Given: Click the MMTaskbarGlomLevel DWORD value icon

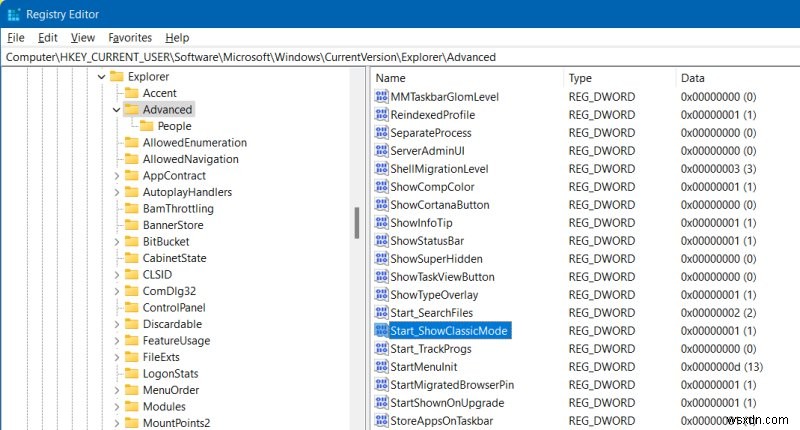Looking at the screenshot, I should tap(382, 96).
